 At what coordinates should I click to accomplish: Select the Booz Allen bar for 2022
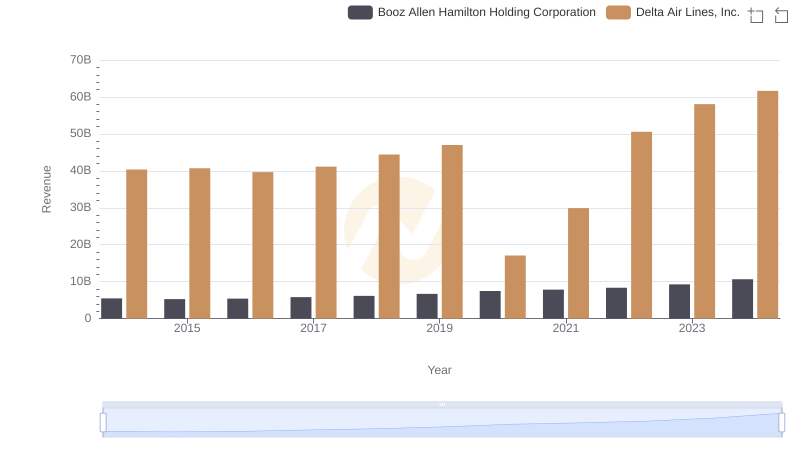pos(616,303)
